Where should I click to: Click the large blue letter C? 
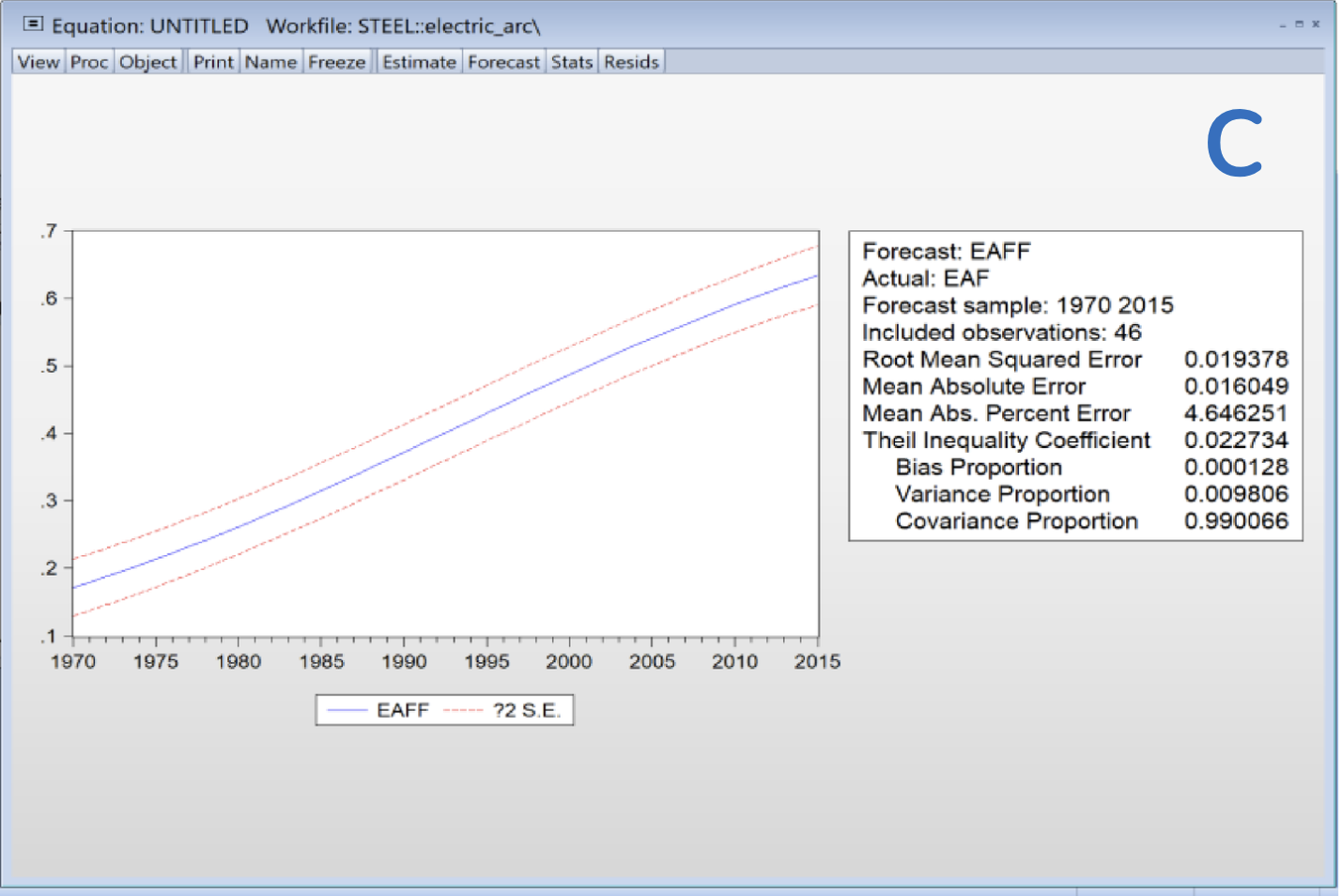coord(1234,143)
